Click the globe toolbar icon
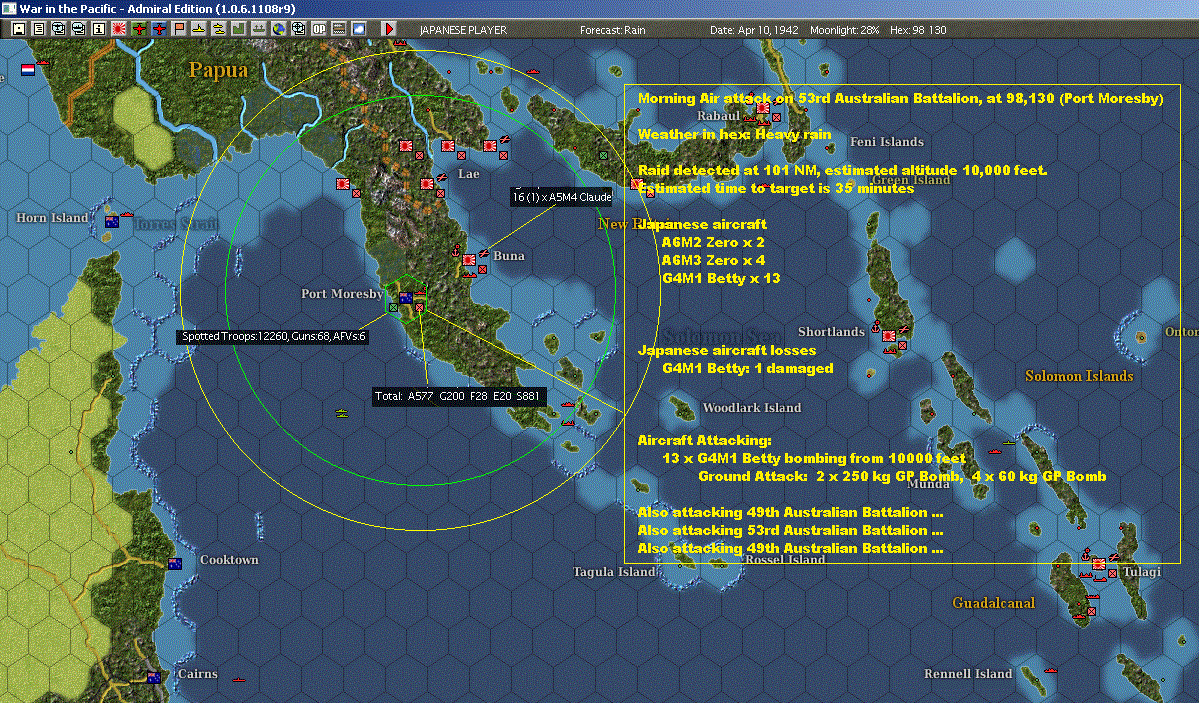This screenshot has height=703, width=1199. (278, 29)
